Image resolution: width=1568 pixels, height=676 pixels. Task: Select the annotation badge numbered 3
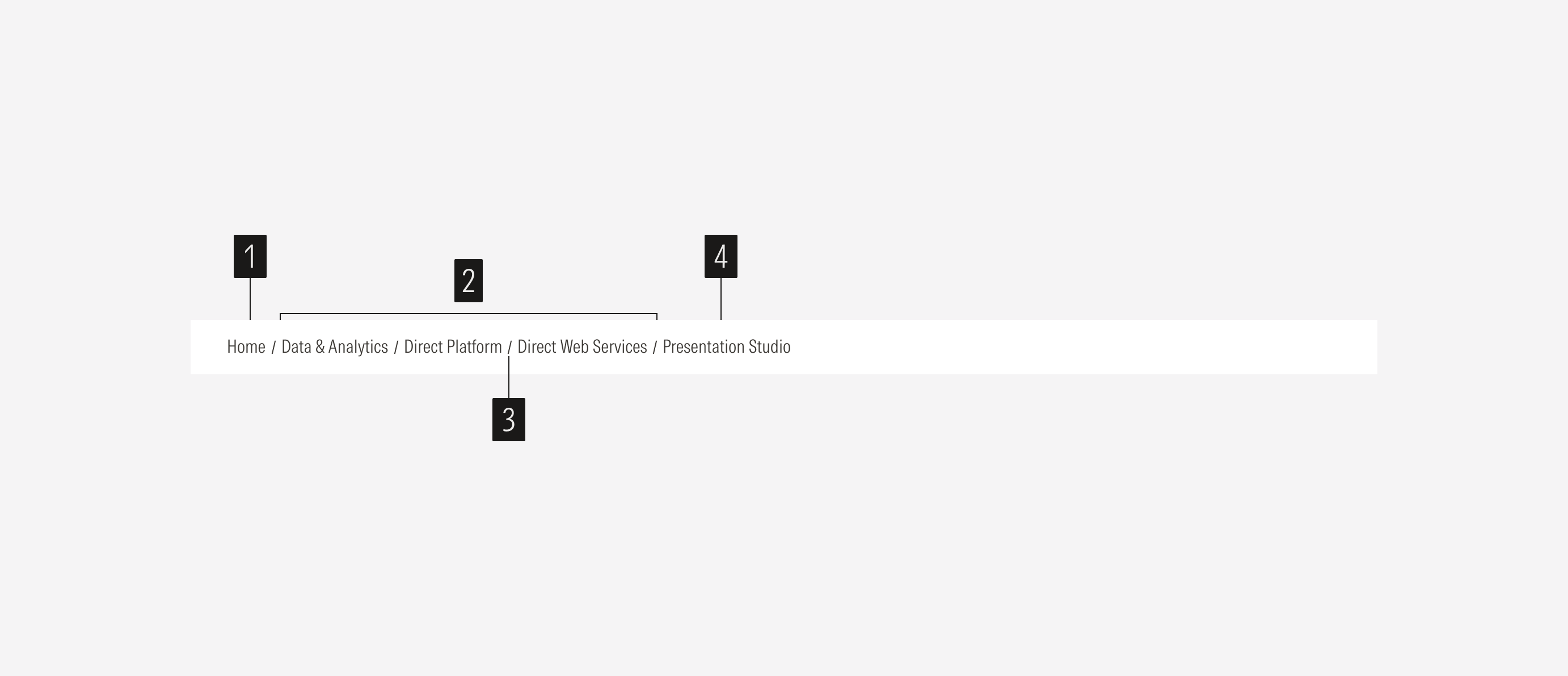[x=508, y=420]
